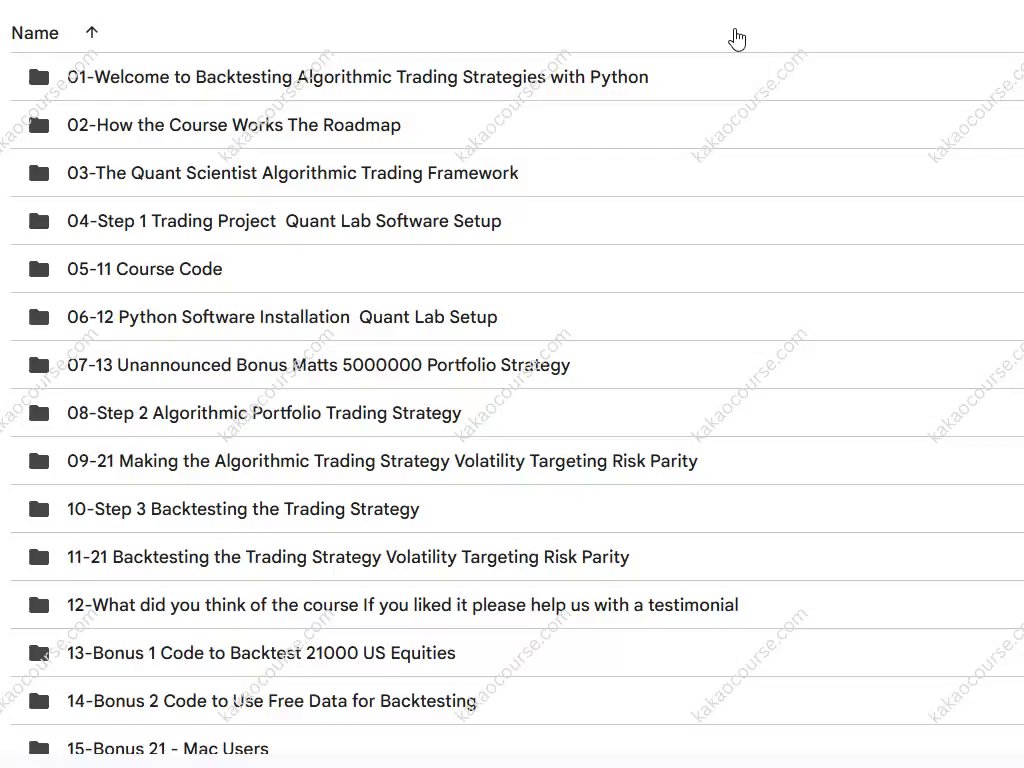Select the 10-Step 3 Backtesting the Trading Strategy name
Screen dimensions: 1024x768
(243, 509)
